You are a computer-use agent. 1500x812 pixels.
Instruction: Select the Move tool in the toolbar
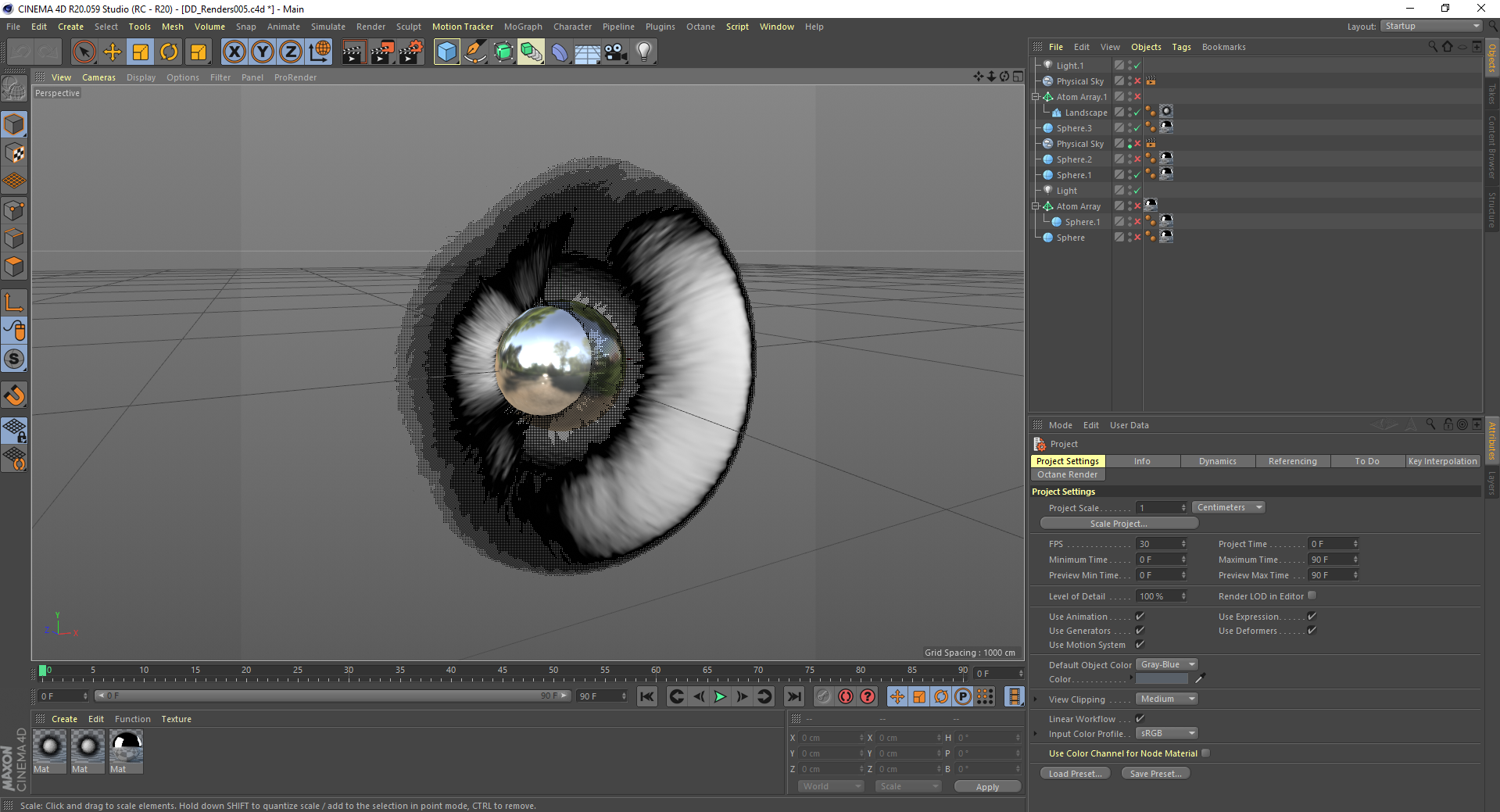(x=113, y=52)
